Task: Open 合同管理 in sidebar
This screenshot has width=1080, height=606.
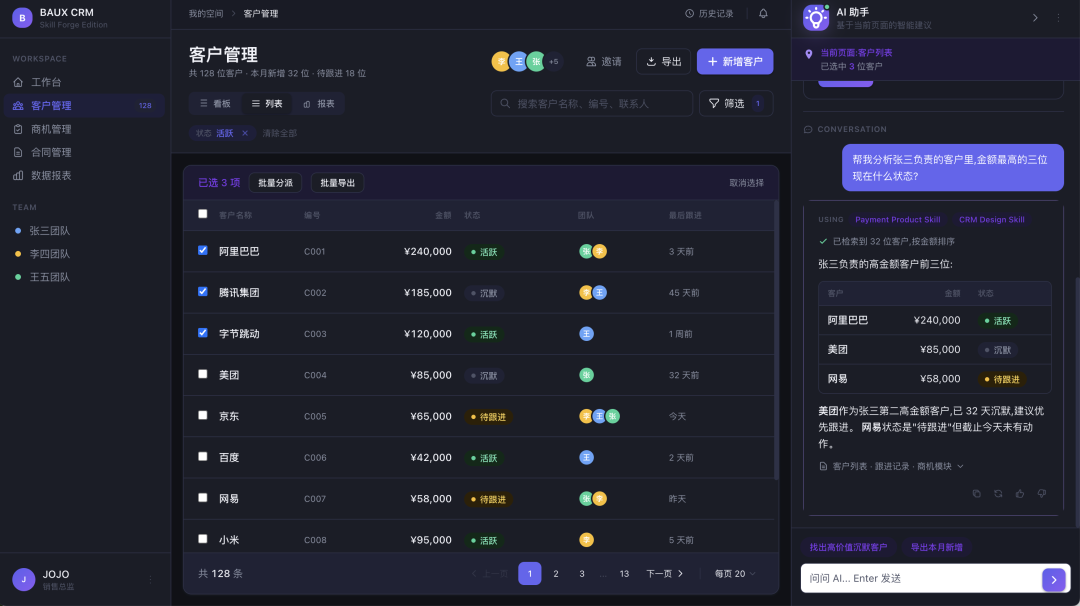Action: tap(85, 152)
